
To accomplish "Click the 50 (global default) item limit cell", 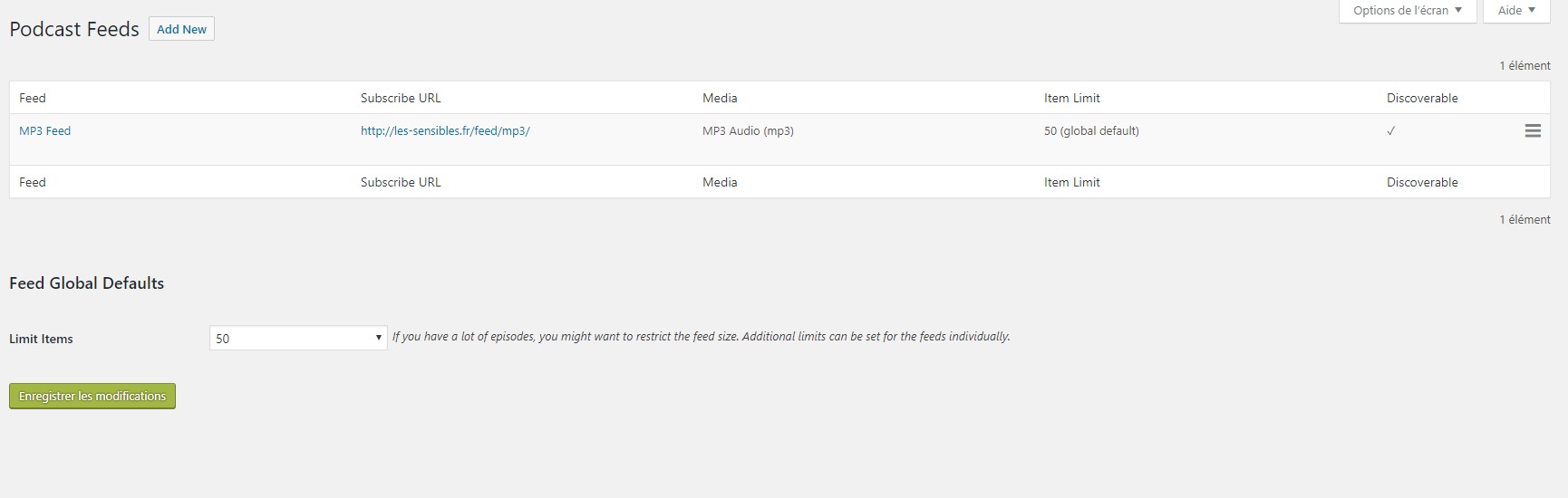I will coord(1091,131).
